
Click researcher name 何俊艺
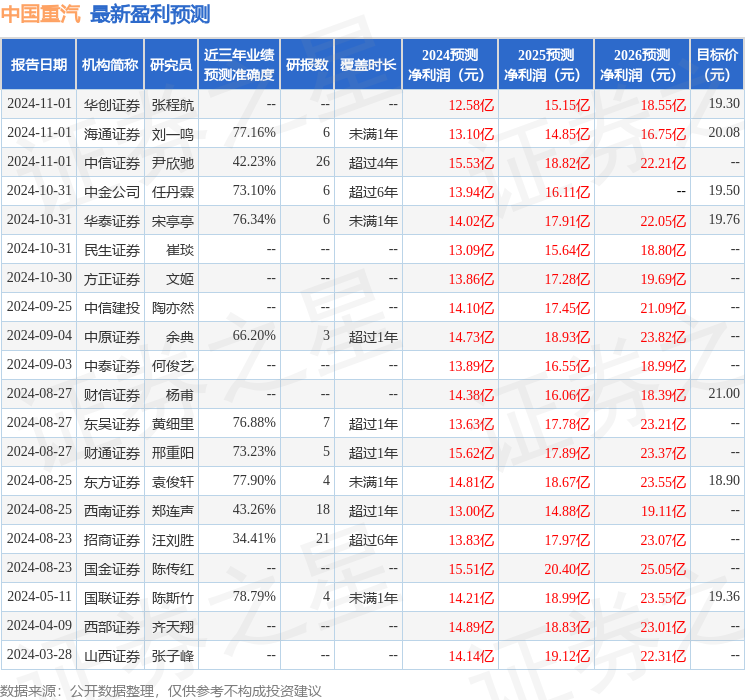(173, 366)
